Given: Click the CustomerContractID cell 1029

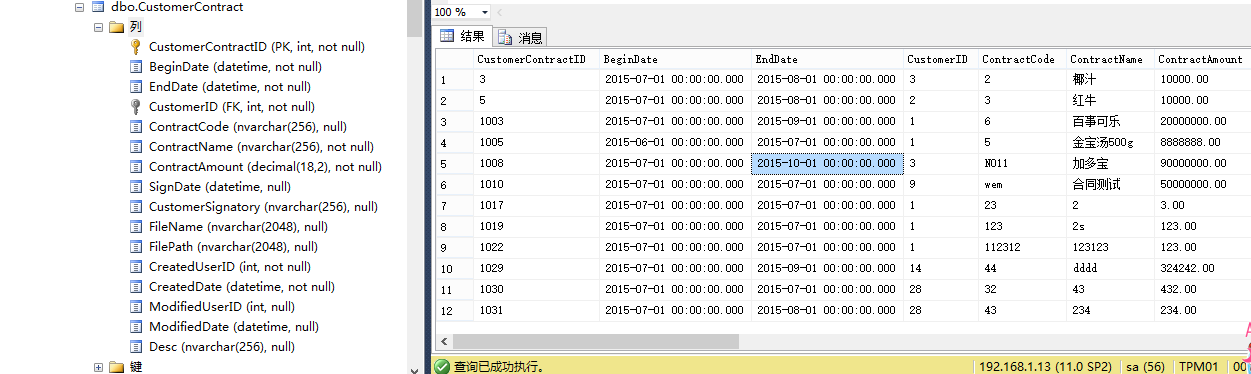Looking at the screenshot, I should pos(537,268).
